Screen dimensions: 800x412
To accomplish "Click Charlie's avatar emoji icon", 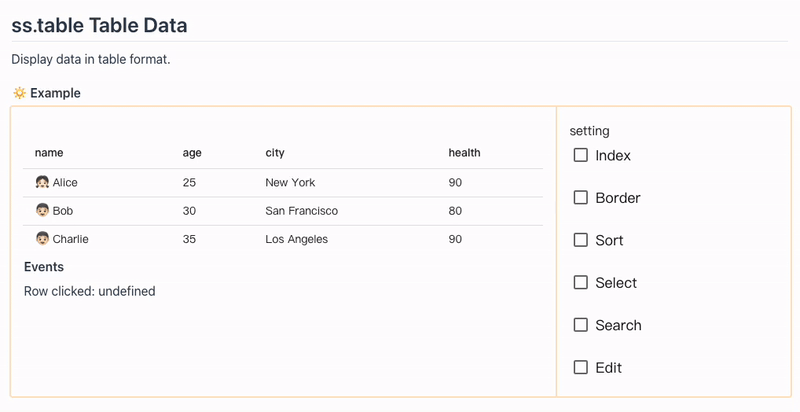I will pos(42,239).
